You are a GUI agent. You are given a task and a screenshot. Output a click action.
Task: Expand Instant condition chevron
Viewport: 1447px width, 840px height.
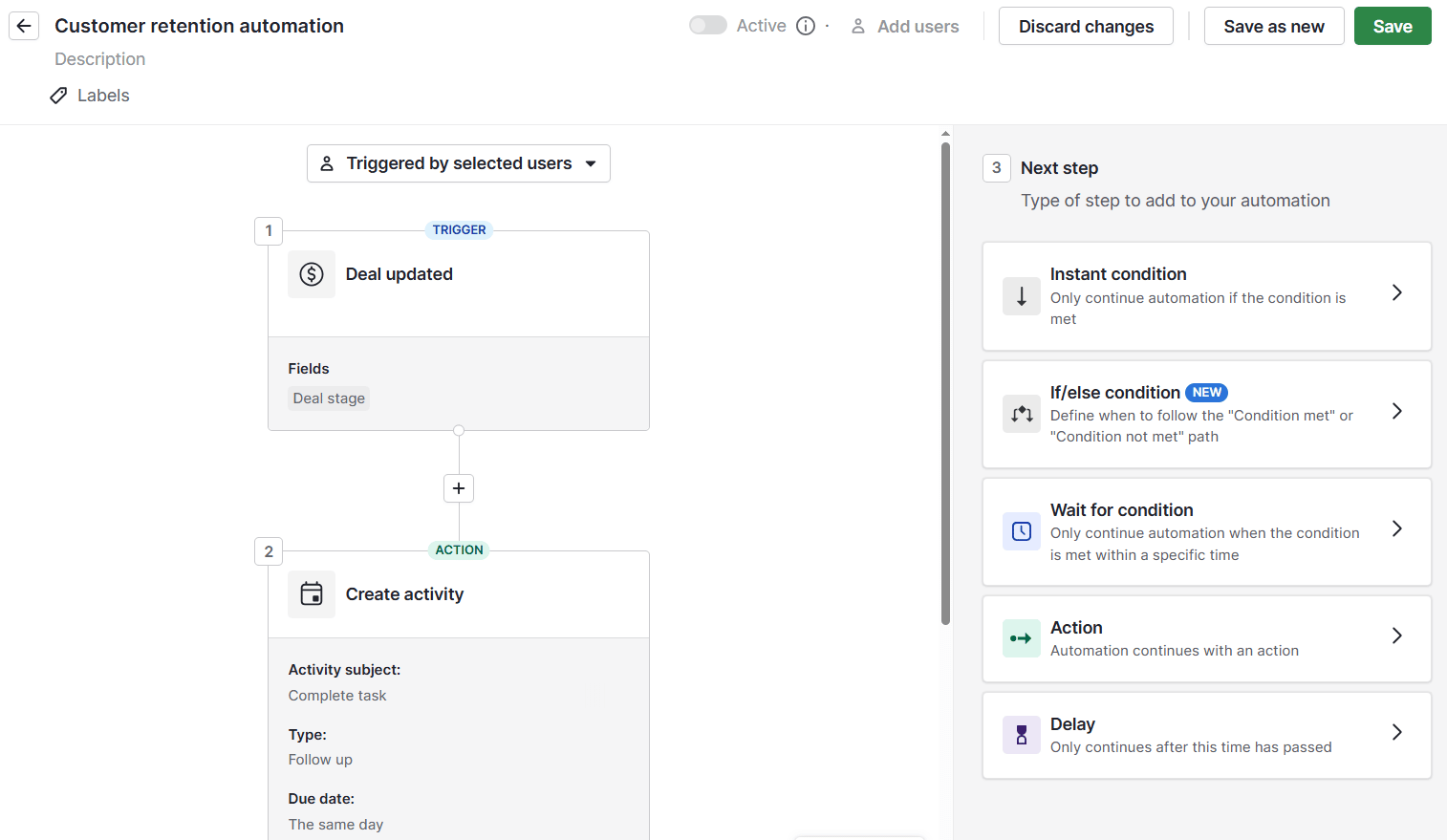(x=1397, y=292)
